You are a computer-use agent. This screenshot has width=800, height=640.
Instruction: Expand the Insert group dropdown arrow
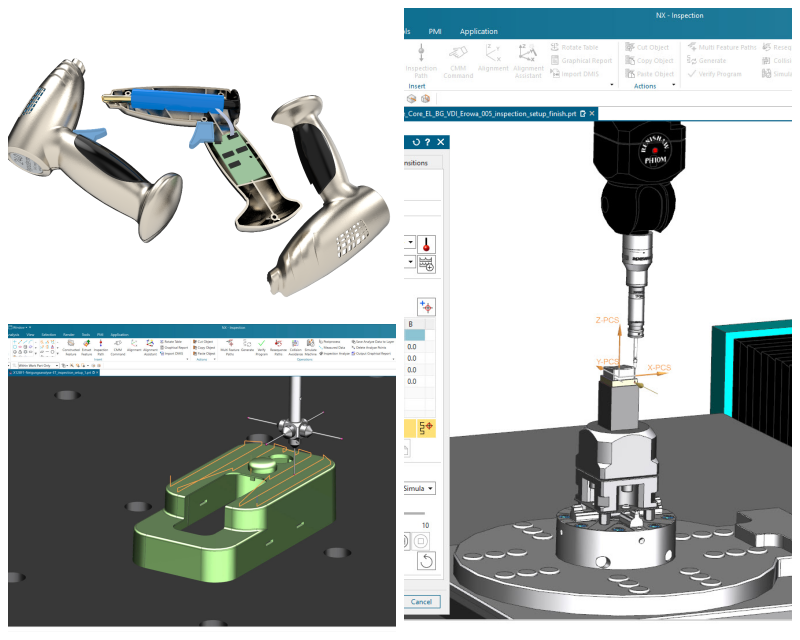(x=611, y=86)
